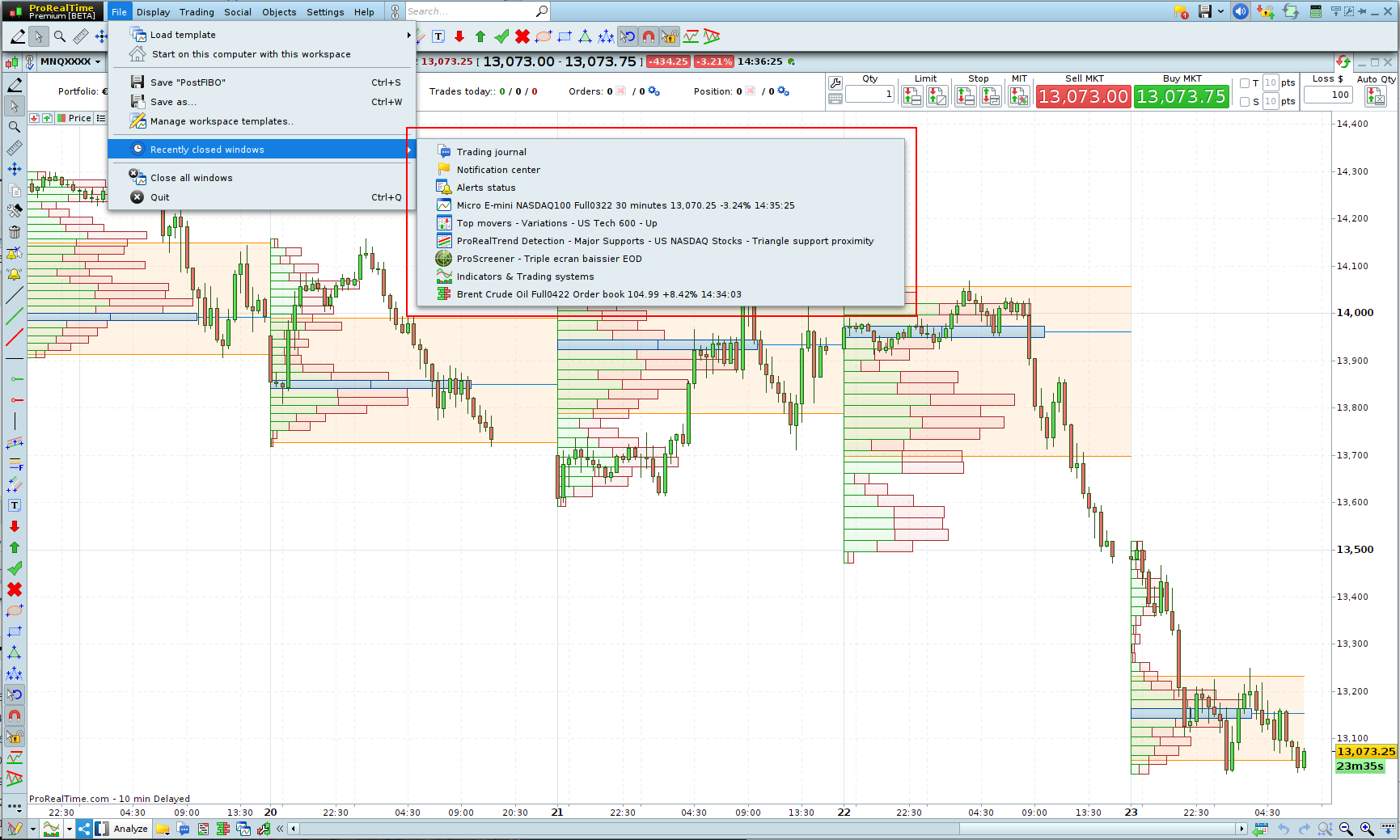Expand the save dropdown arrow in title bar
Screen dimensions: 1400x840
click(1220, 11)
